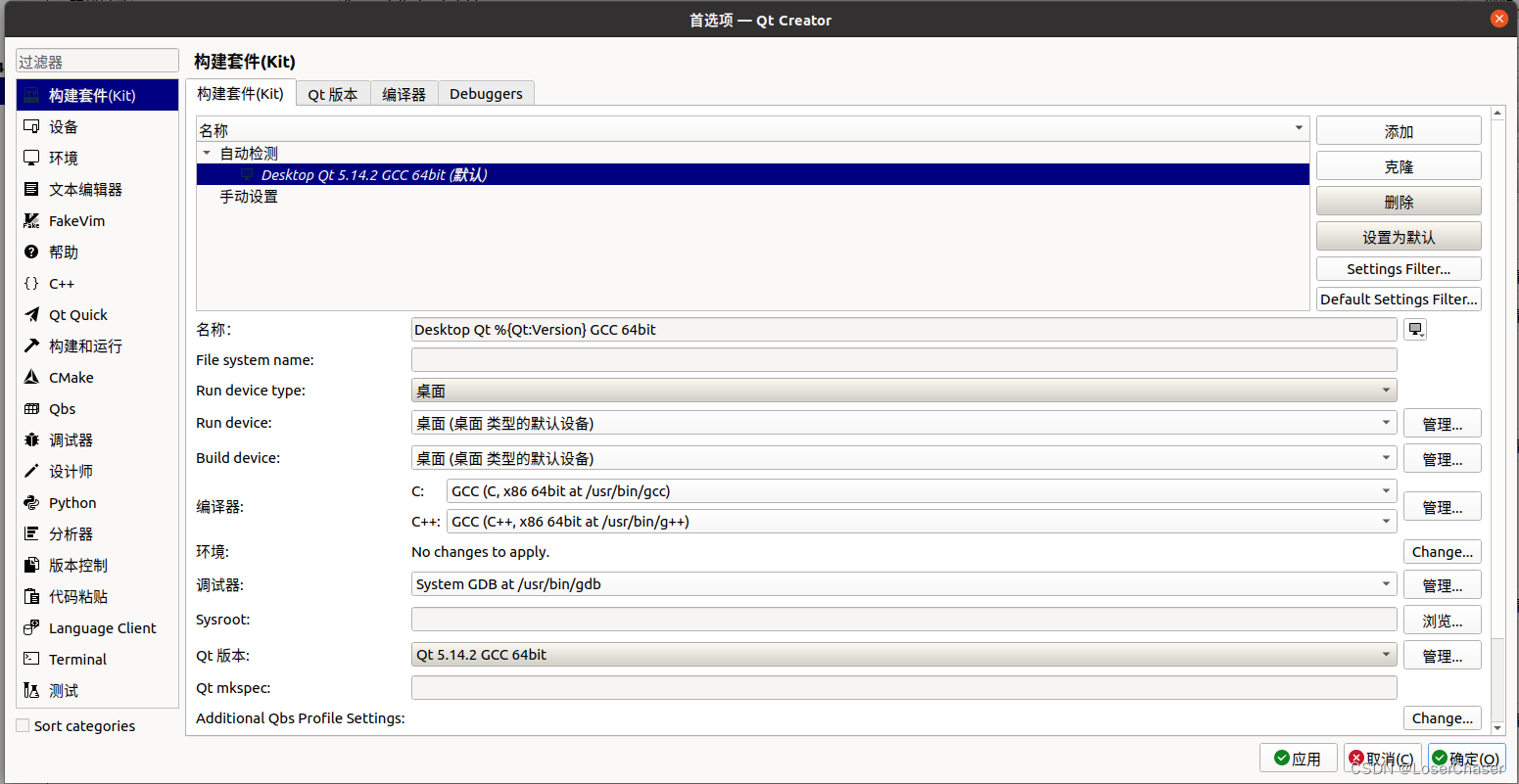Image resolution: width=1519 pixels, height=784 pixels.
Task: Click 管理... next to Build device
Action: pyautogui.click(x=1443, y=459)
